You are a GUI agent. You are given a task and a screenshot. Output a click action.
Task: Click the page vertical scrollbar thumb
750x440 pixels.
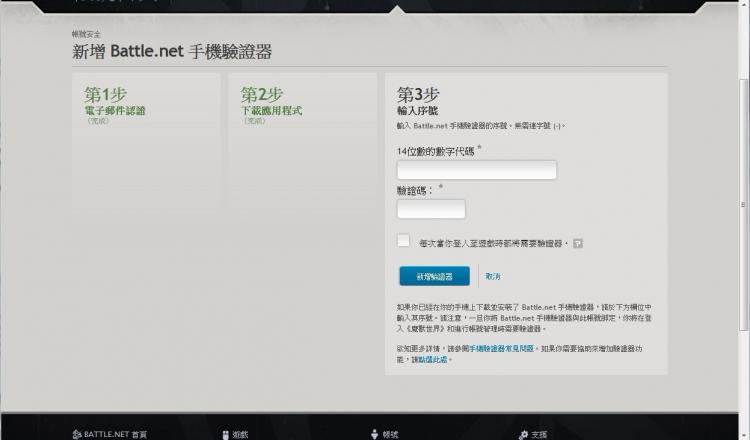[743, 205]
